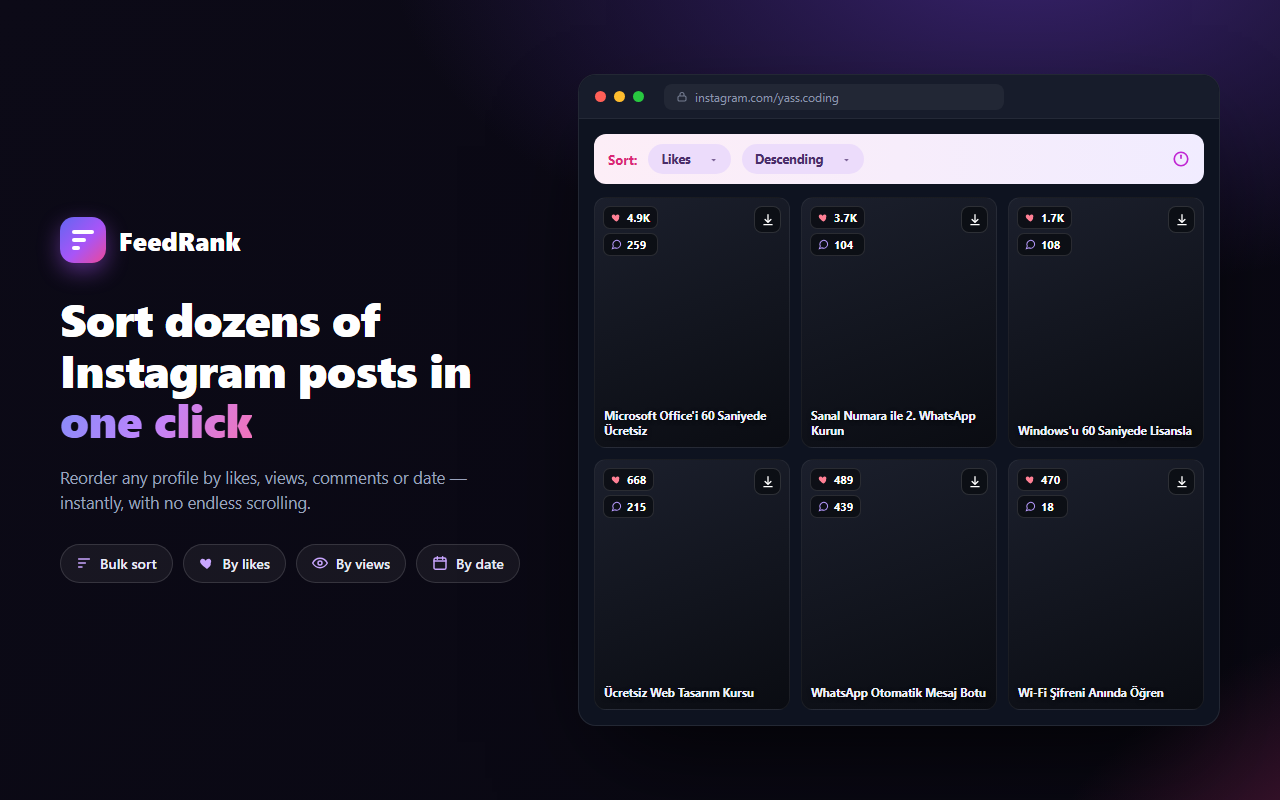Download the Wi-Fi Şifreni Anında Öğren post

(1182, 482)
